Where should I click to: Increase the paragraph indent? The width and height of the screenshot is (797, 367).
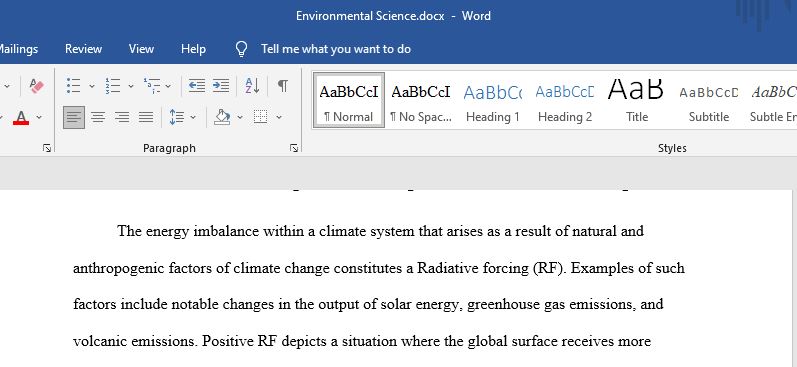click(x=221, y=85)
